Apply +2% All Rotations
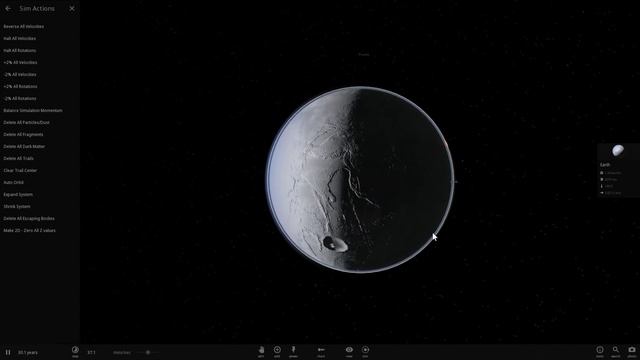 tap(20, 87)
